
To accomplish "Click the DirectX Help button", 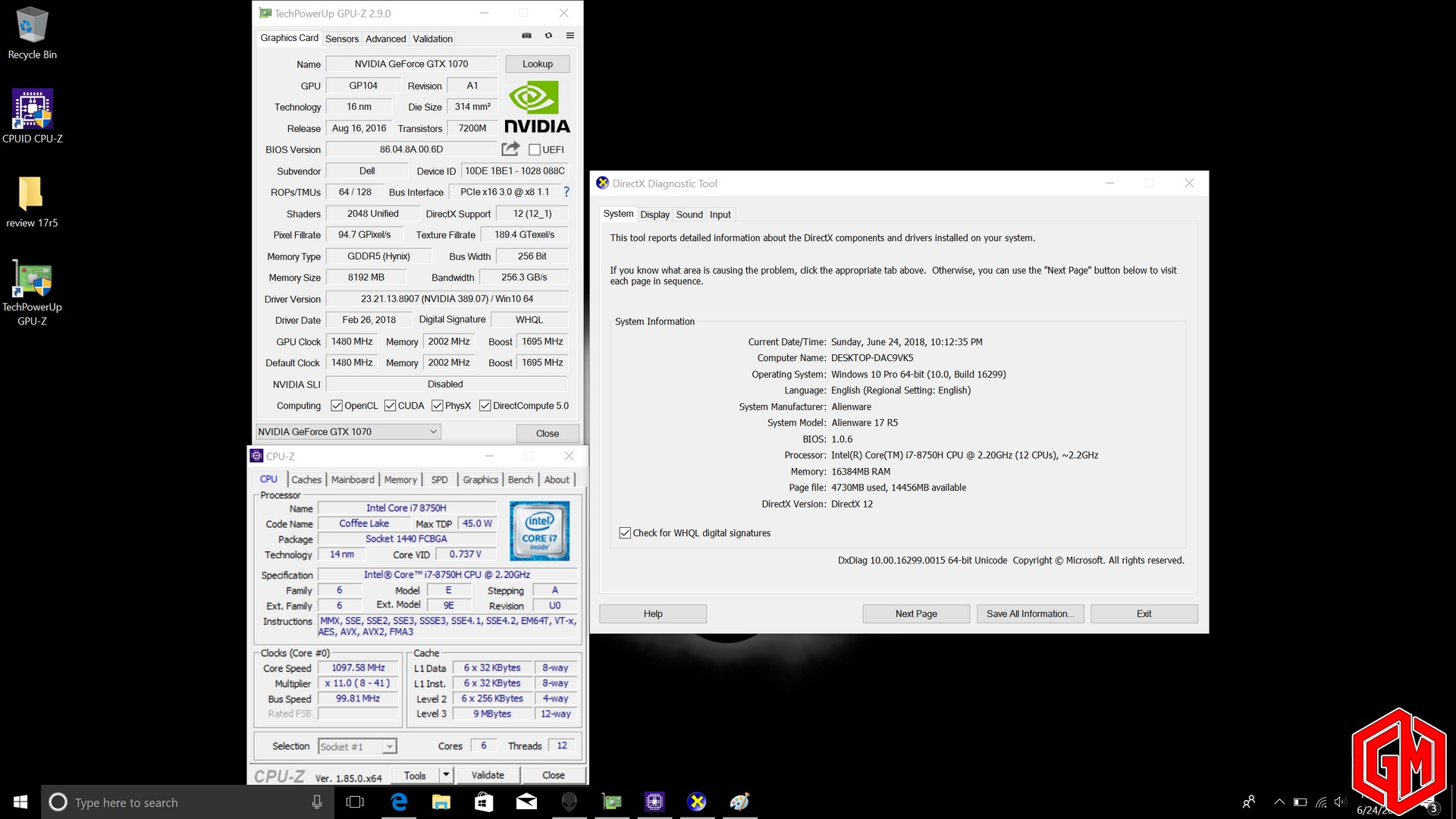I will pos(653,613).
